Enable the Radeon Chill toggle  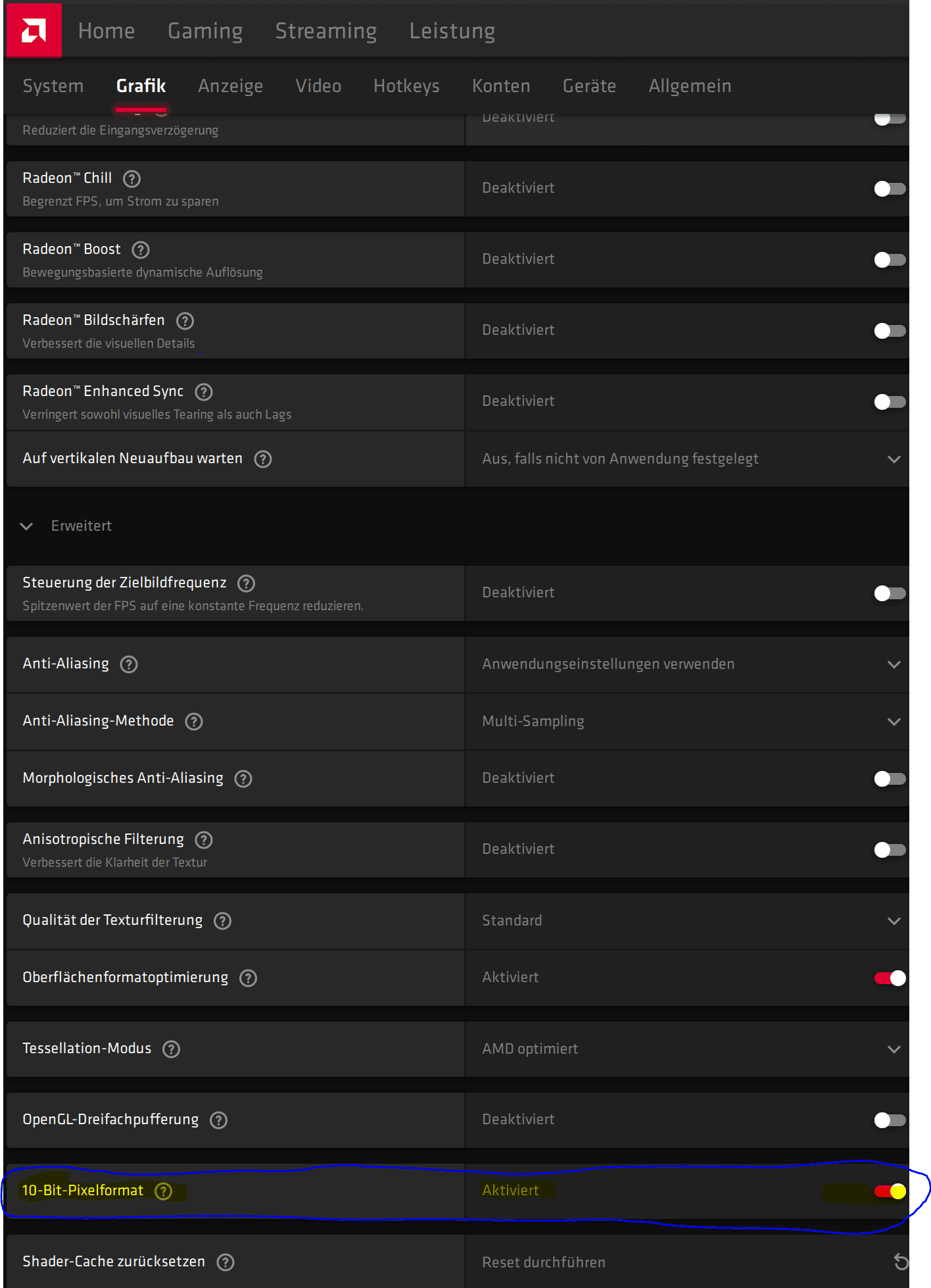[890, 189]
